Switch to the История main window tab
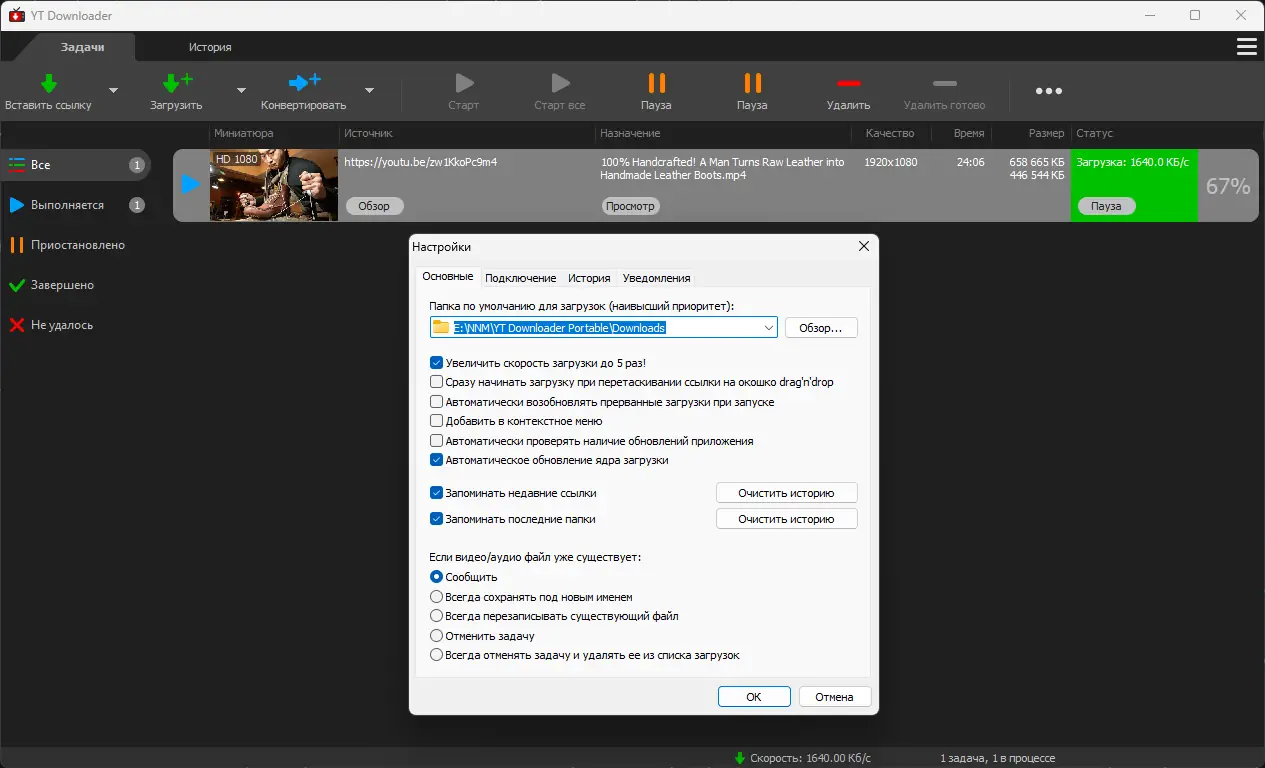The width and height of the screenshot is (1265, 768). pos(210,47)
